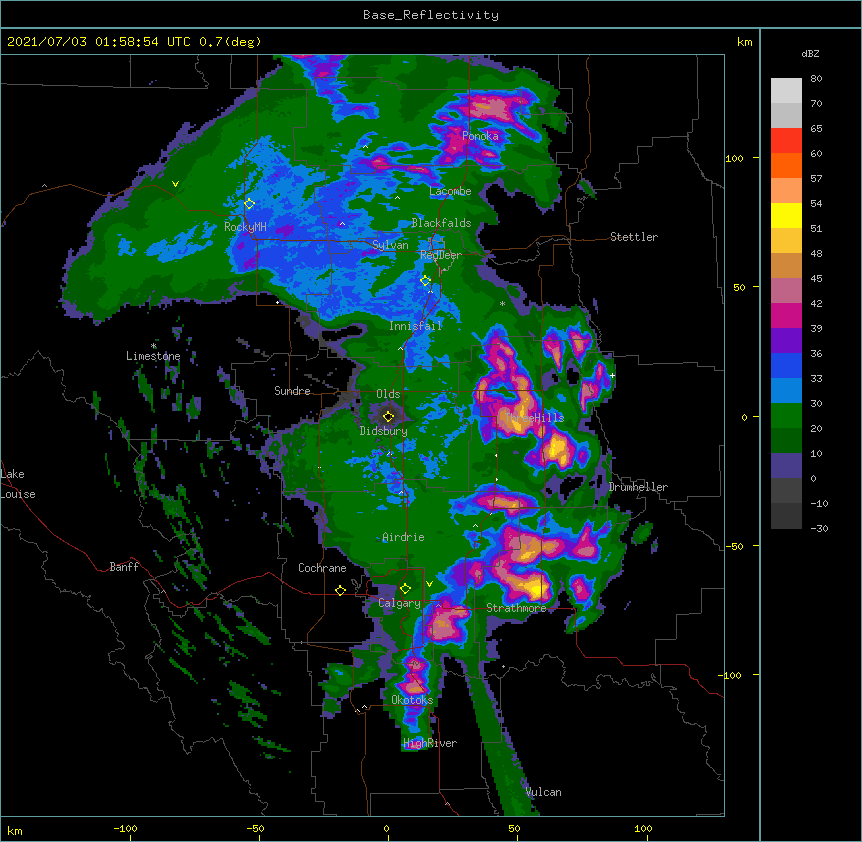The width and height of the screenshot is (862, 842).
Task: Click the Vulcan town label
Action: [543, 792]
